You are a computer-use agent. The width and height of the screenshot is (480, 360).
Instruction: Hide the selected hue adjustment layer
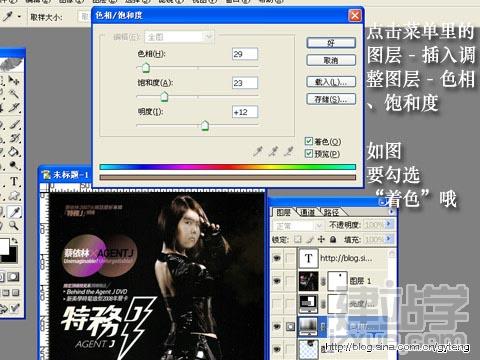click(277, 326)
